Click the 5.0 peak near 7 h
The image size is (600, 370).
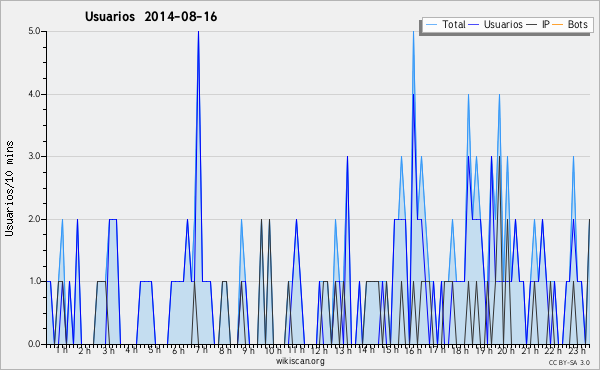[198, 32]
